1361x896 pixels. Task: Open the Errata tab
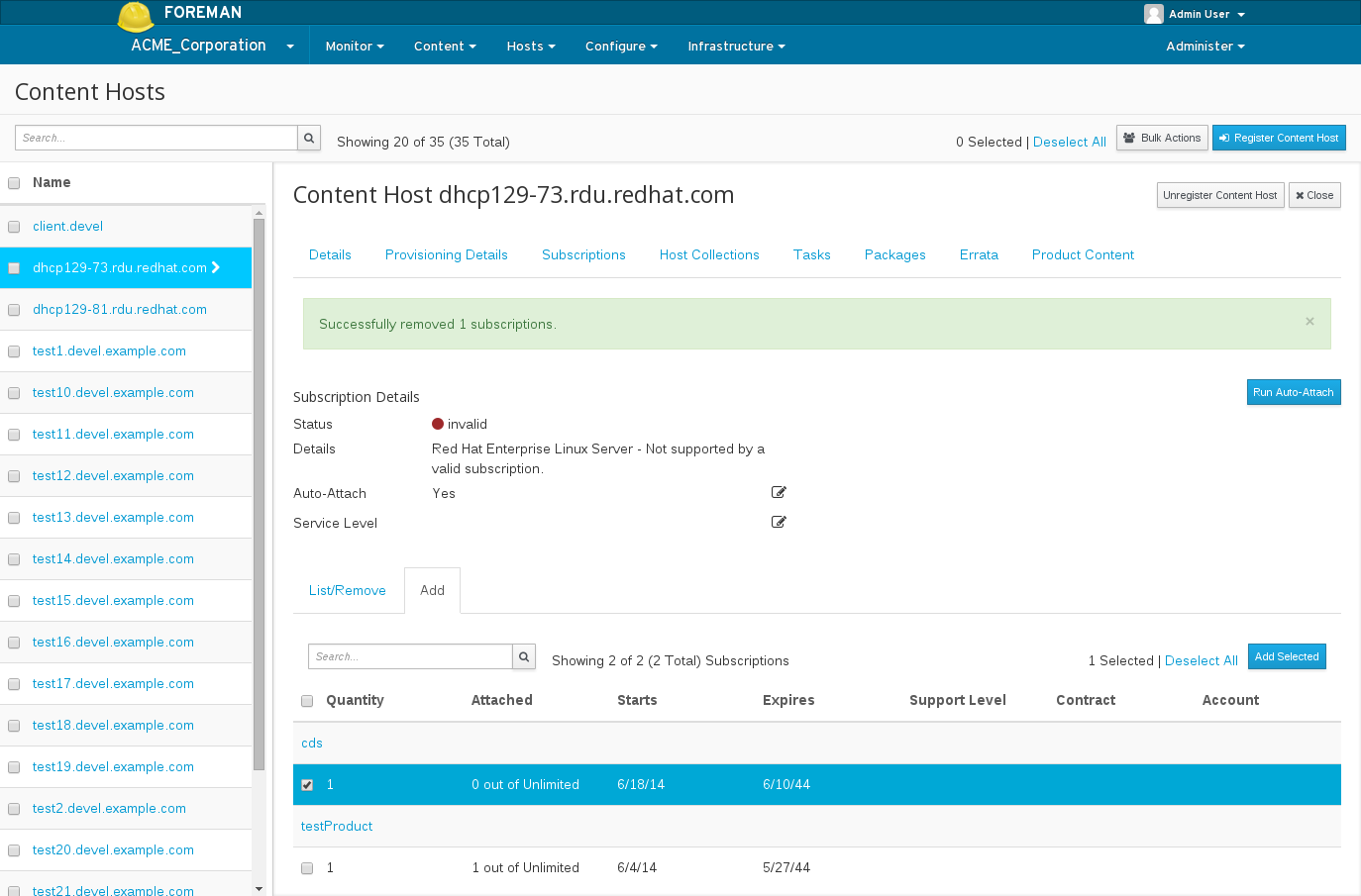coord(979,254)
